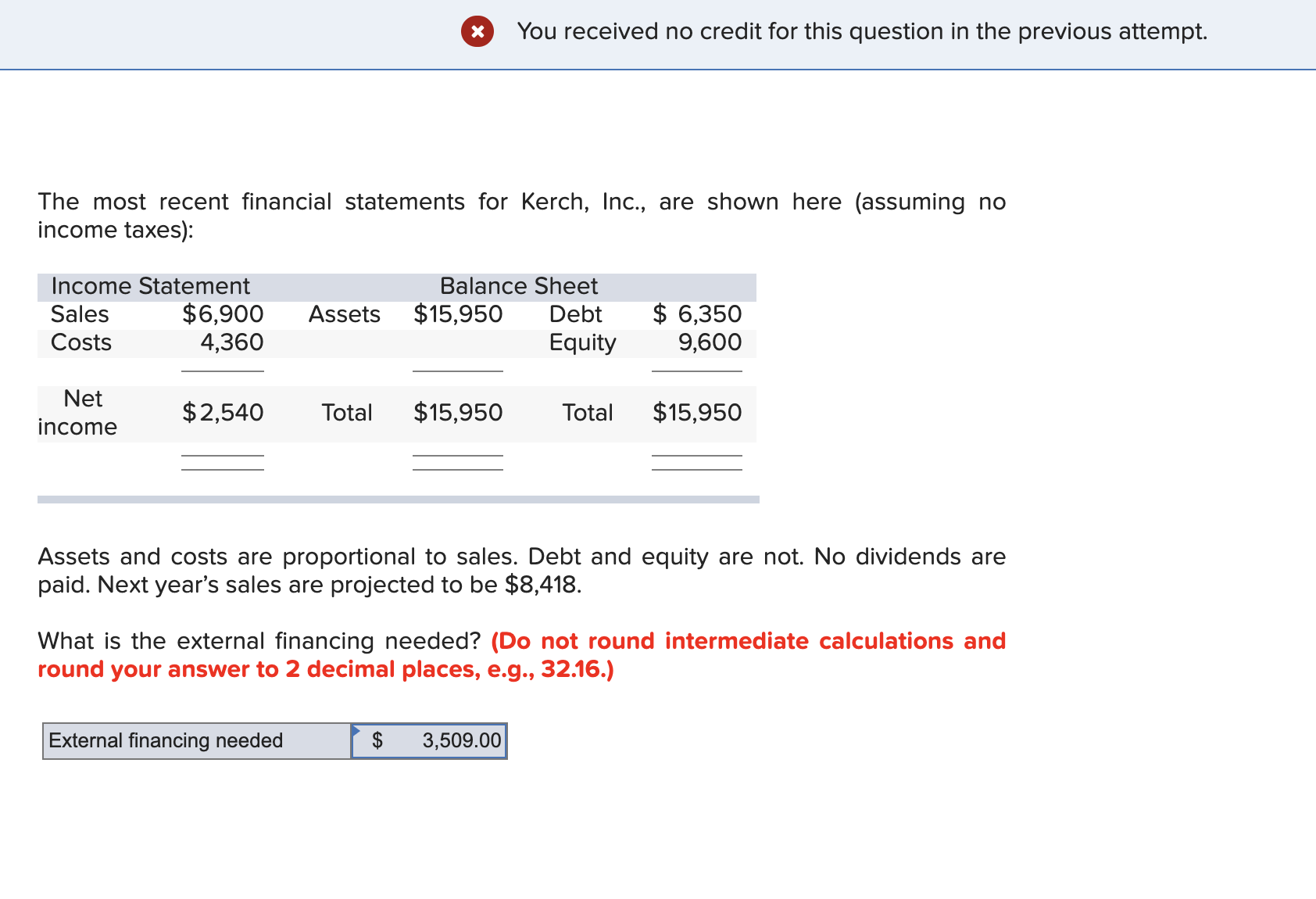The width and height of the screenshot is (1316, 899).
Task: Click the Debt amount $6,350
Action: [696, 314]
